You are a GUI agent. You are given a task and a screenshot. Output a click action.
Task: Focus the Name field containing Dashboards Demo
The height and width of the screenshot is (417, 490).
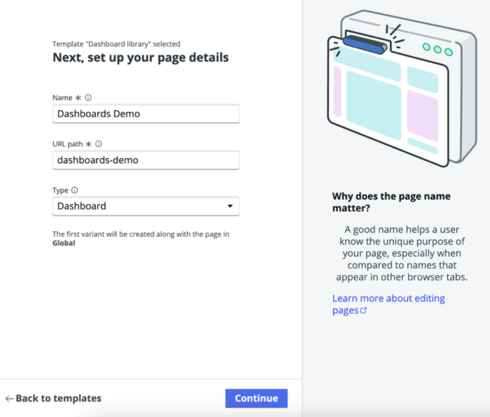[x=146, y=114]
